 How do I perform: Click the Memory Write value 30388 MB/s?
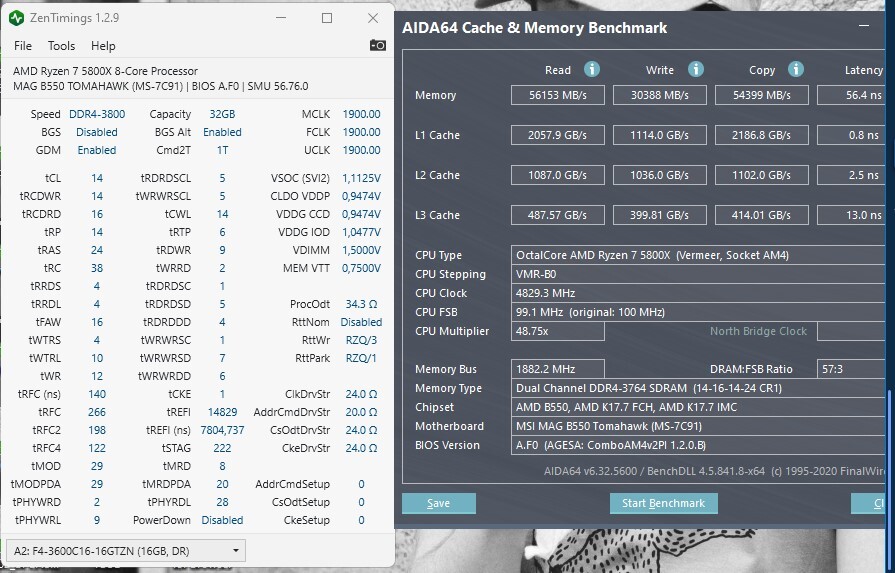coord(660,95)
